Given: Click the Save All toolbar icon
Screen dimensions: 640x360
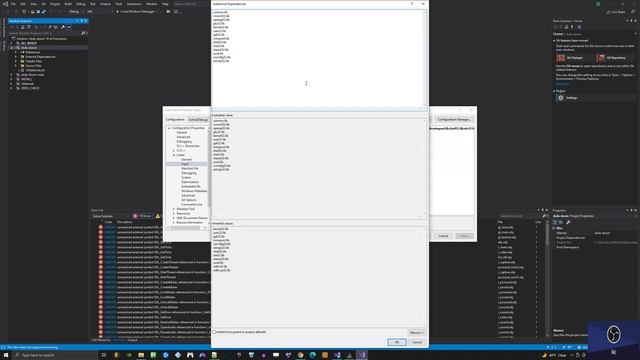Looking at the screenshot, I should click(x=44, y=12).
